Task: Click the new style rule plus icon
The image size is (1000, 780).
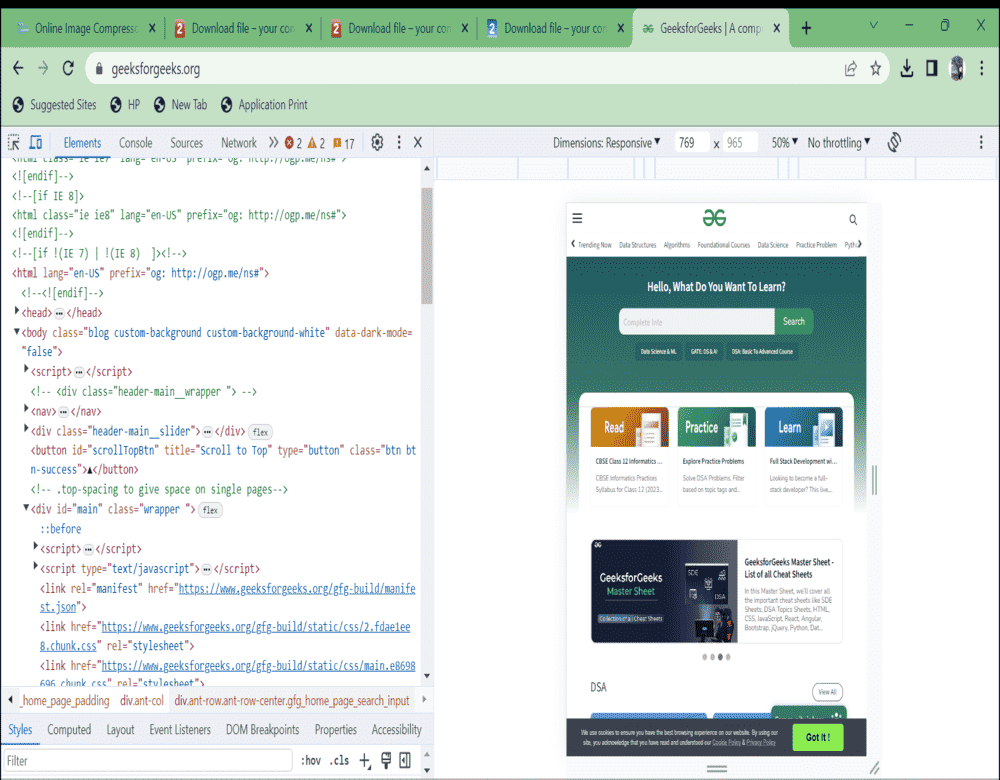Action: pos(365,761)
